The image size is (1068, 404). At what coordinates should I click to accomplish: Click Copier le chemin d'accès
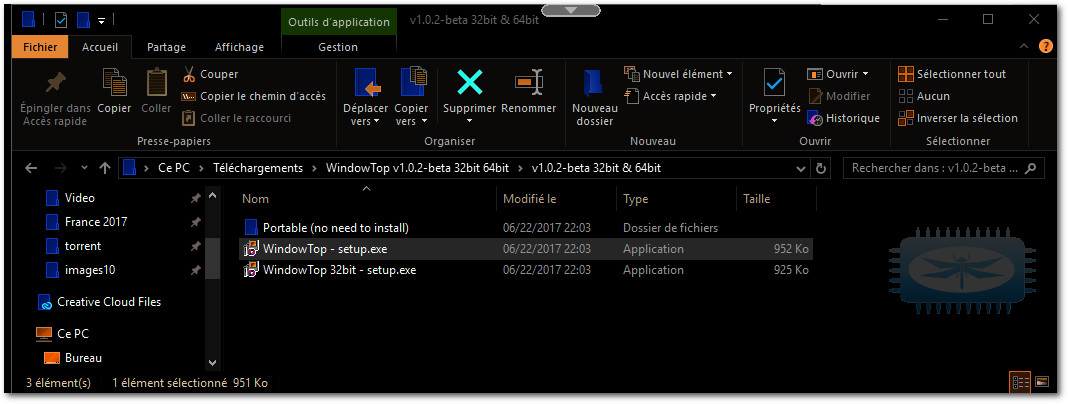point(254,96)
